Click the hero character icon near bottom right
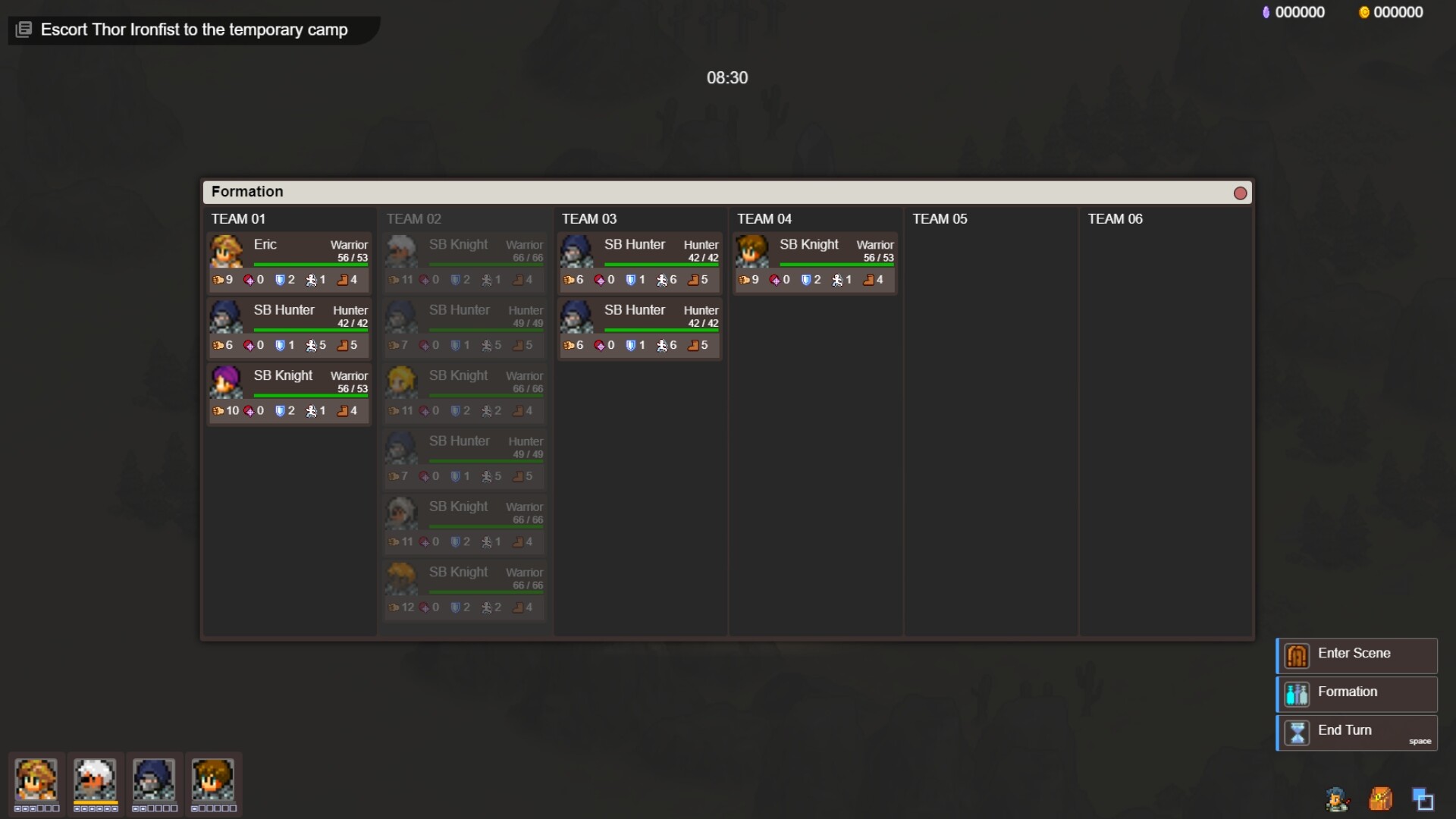 click(1337, 799)
